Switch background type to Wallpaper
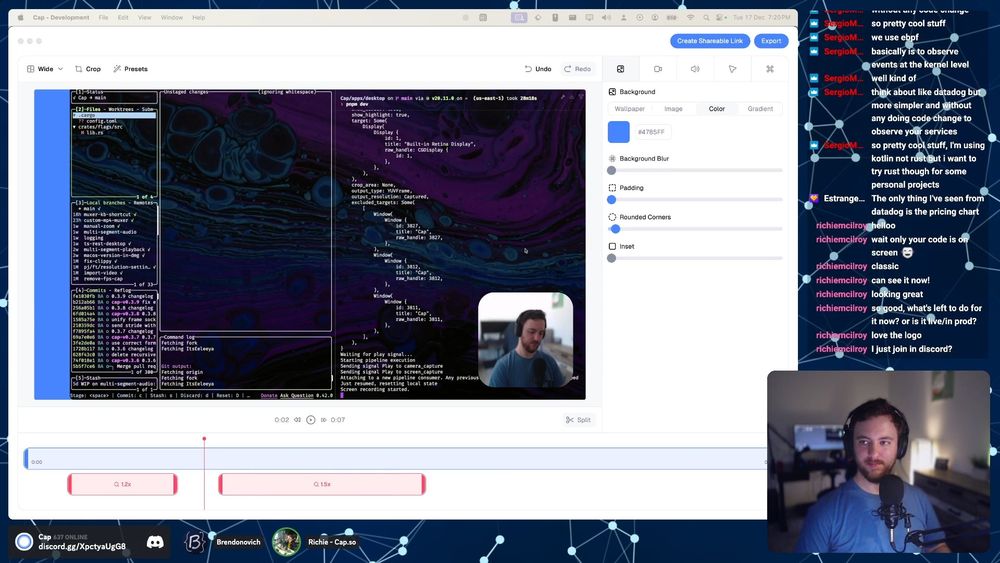Screen dimensions: 1000x563 [629, 109]
